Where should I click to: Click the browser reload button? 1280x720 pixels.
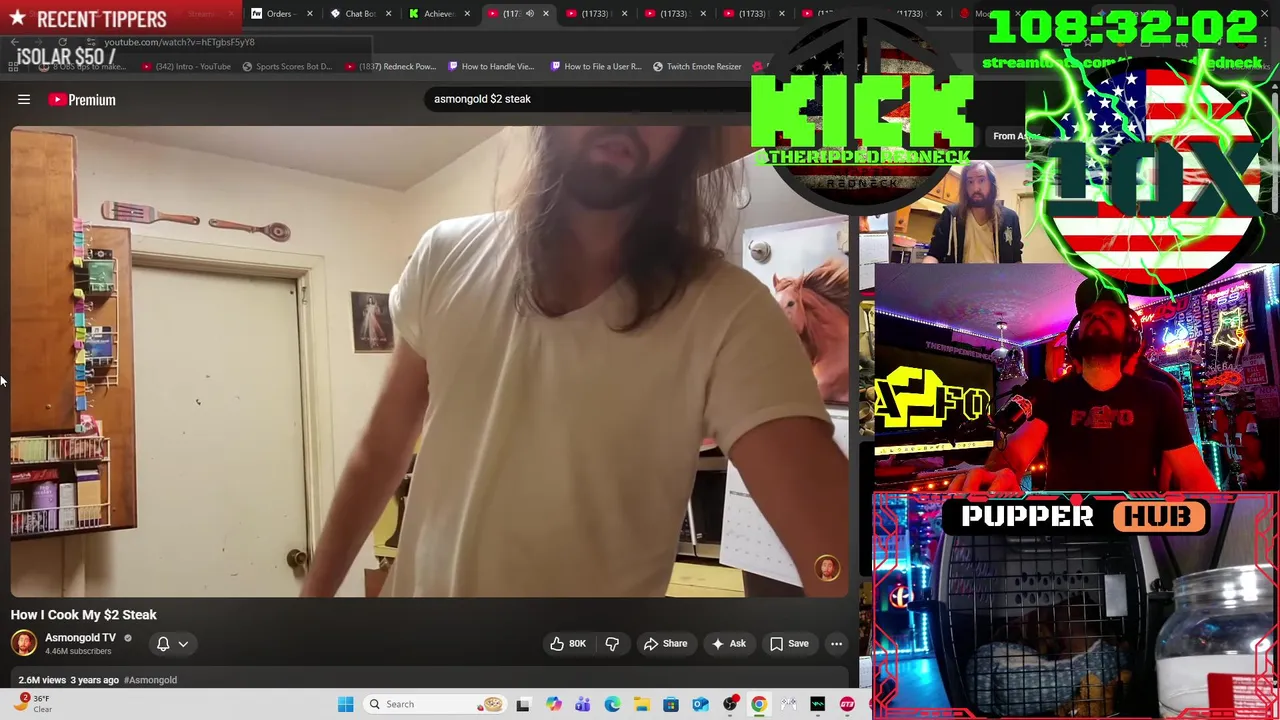pos(62,42)
